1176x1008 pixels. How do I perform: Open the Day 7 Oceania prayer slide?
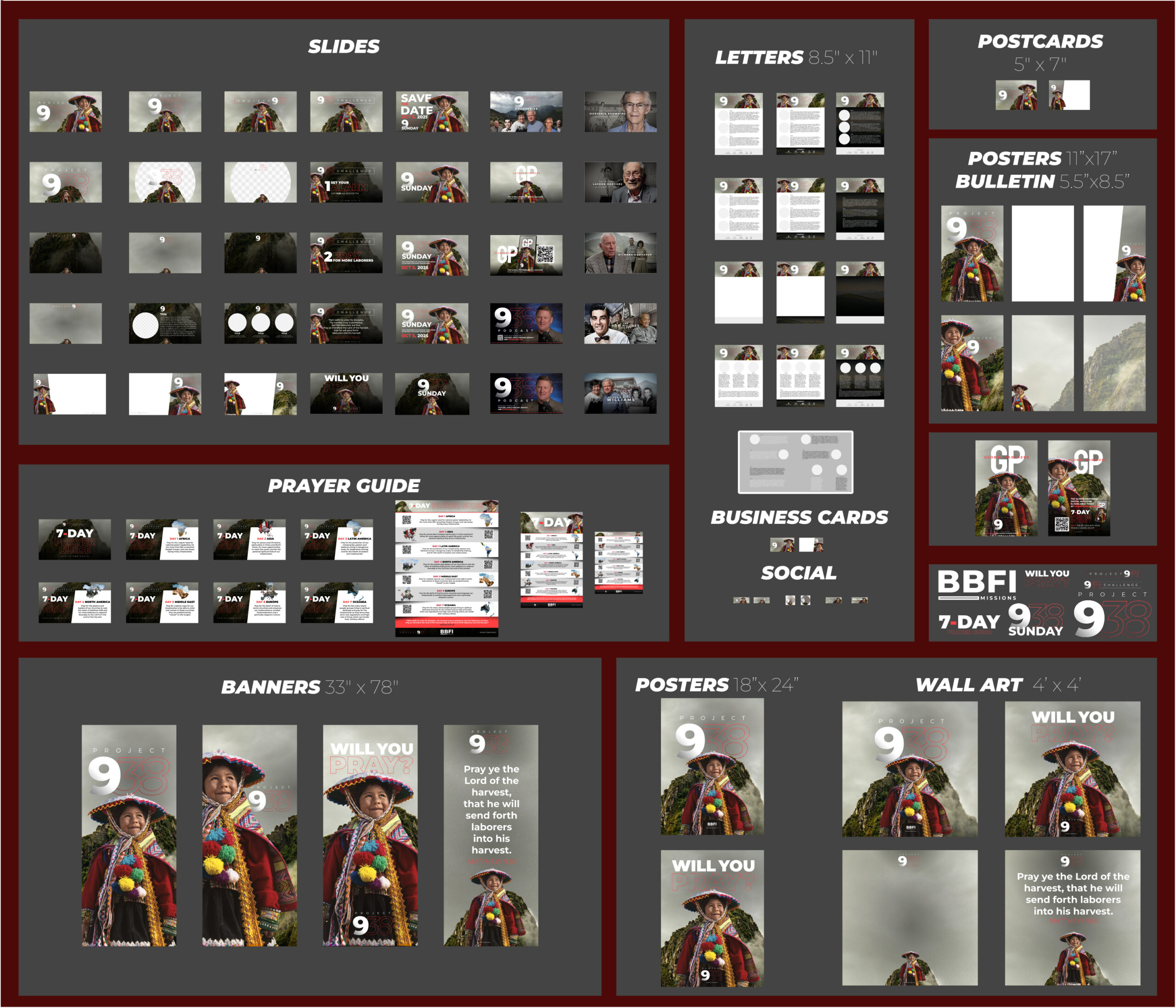[337, 603]
